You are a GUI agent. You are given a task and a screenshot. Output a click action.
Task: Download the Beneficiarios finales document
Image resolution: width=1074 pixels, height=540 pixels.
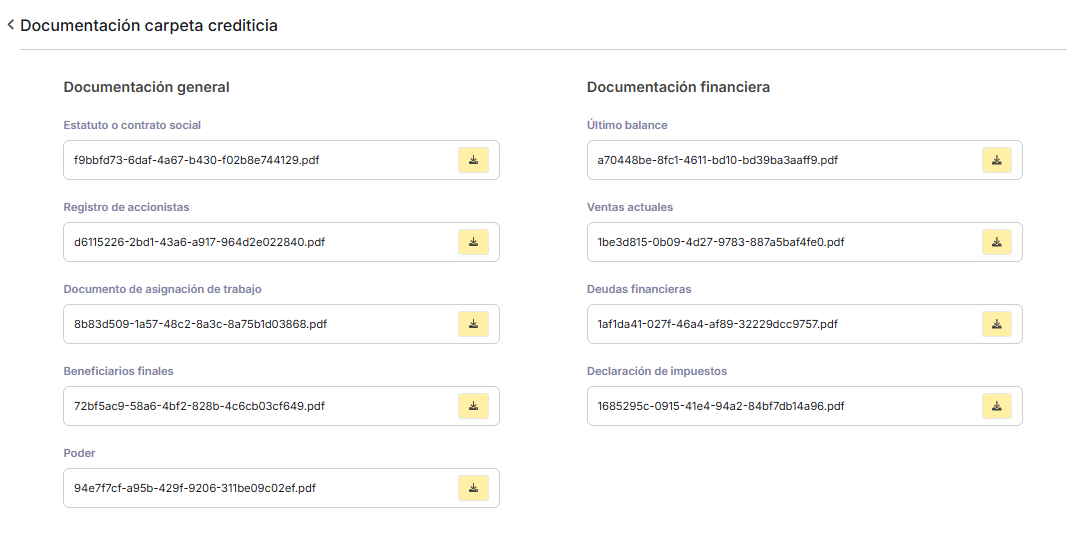473,406
